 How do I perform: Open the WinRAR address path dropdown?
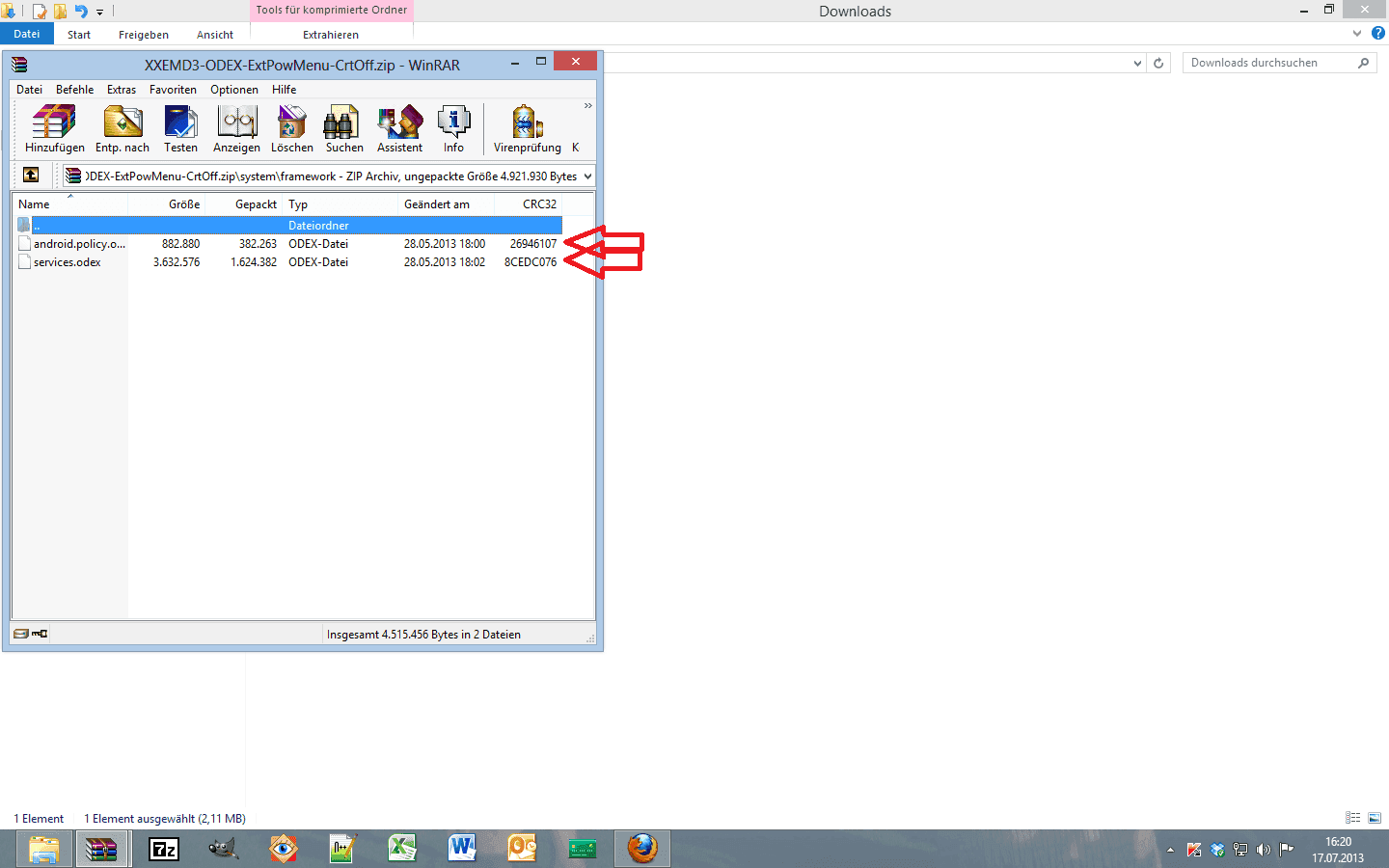click(587, 176)
